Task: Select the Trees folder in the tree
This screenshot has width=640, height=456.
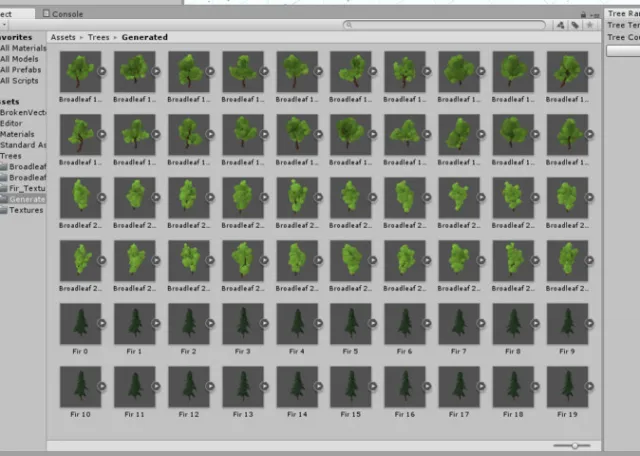Action: (11, 156)
